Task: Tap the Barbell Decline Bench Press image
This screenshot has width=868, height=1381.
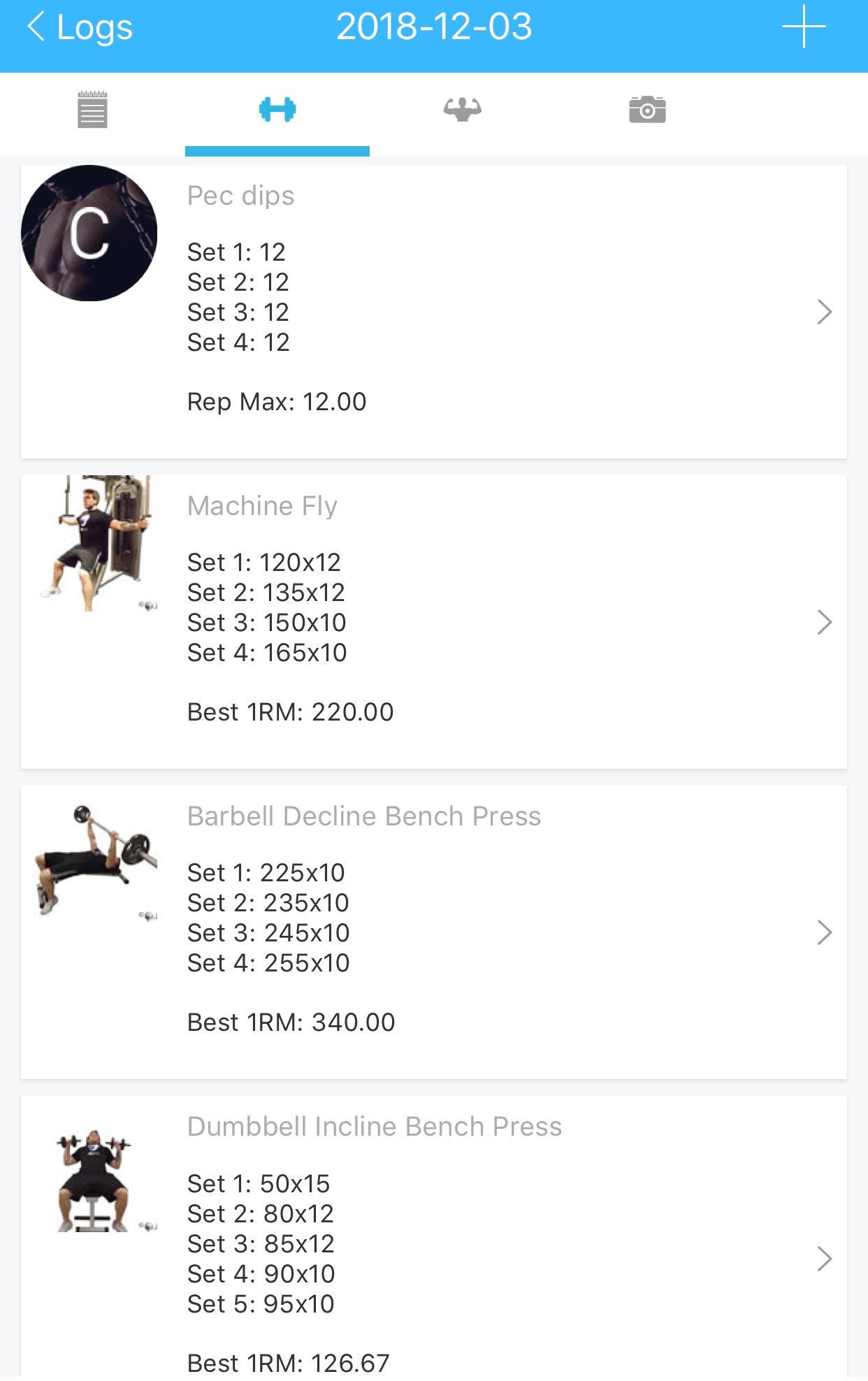Action: pyautogui.click(x=96, y=860)
